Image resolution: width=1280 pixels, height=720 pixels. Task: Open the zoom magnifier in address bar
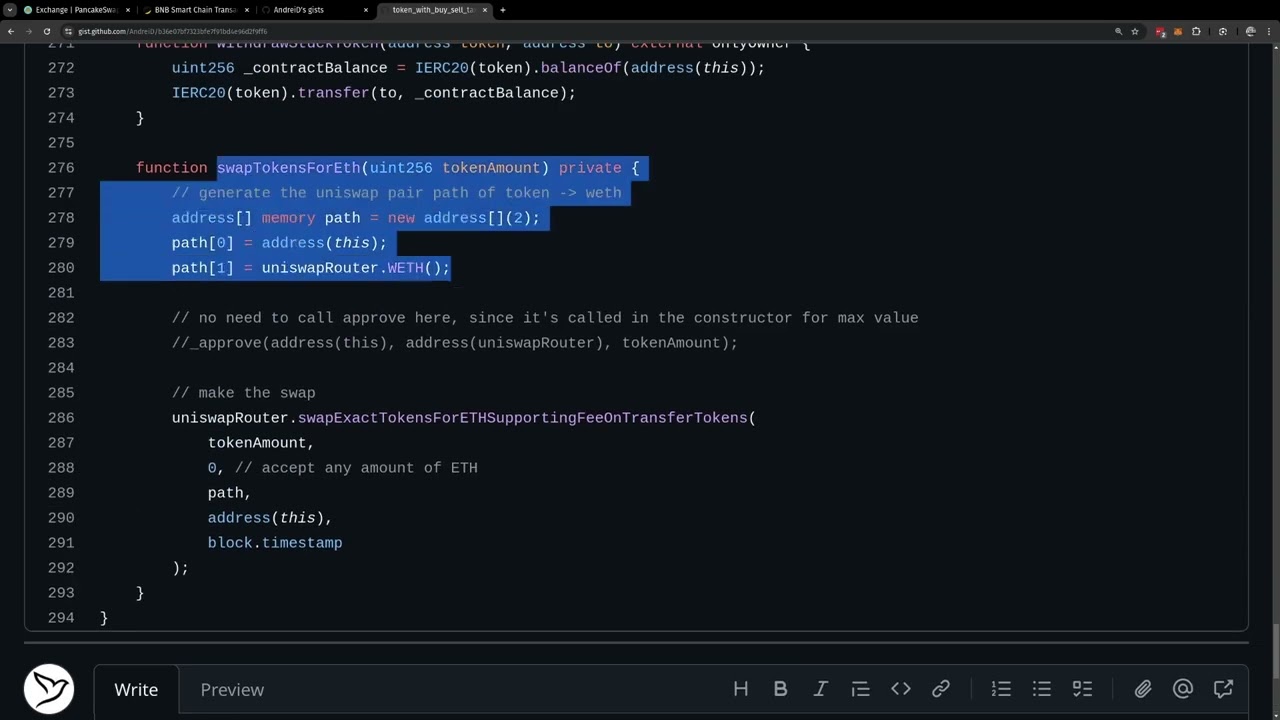1118,31
